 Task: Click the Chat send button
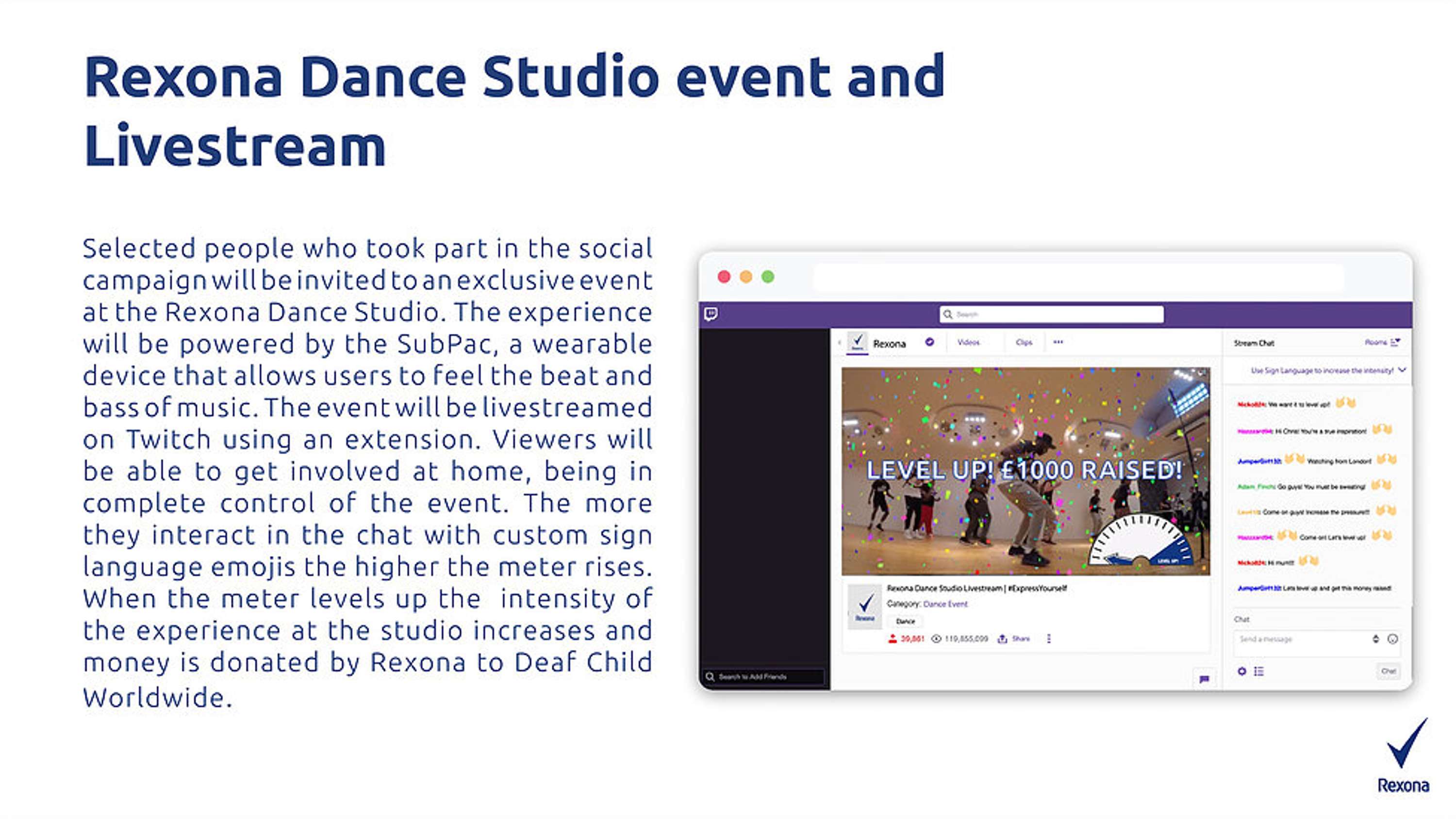coord(1388,671)
